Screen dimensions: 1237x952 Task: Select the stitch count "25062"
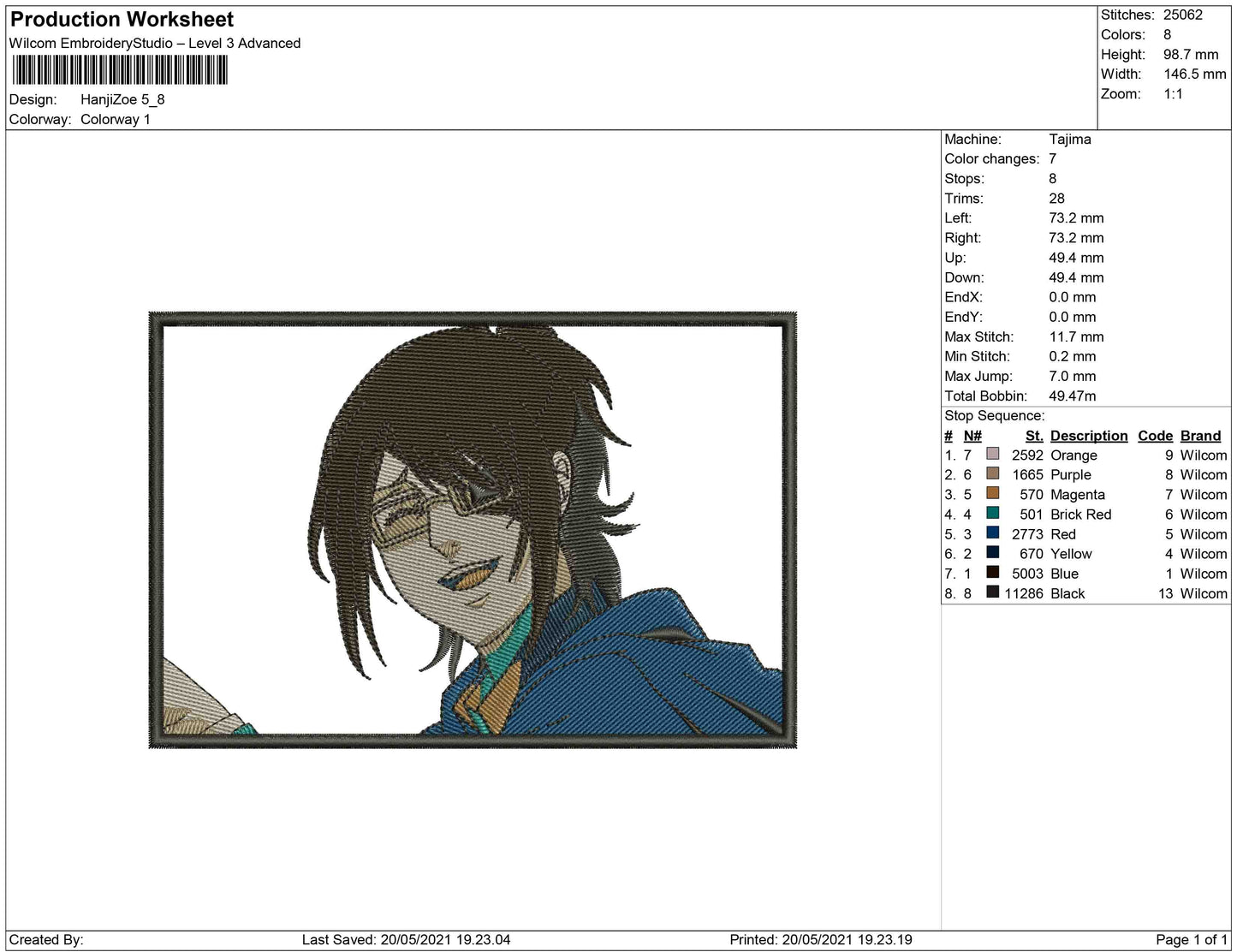click(1183, 15)
